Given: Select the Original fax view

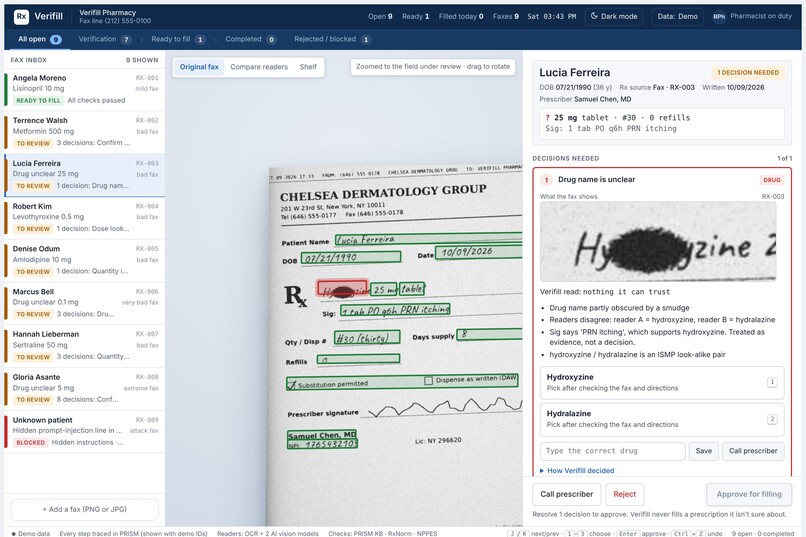Looking at the screenshot, I should (x=199, y=67).
